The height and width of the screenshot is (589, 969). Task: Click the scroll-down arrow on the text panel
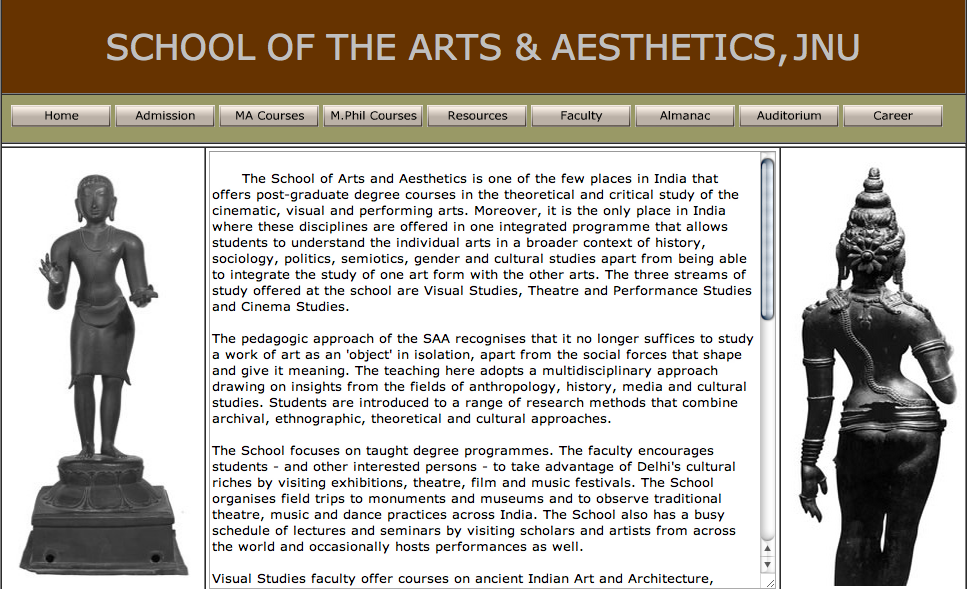766,564
